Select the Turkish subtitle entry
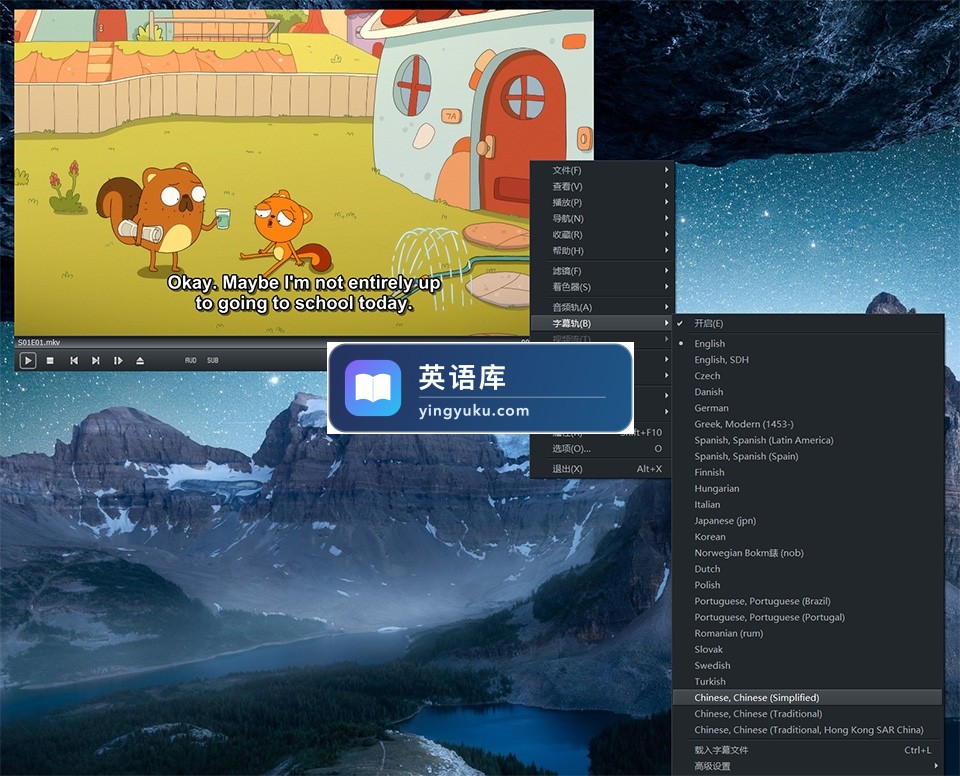Image resolution: width=960 pixels, height=776 pixels. click(808, 682)
